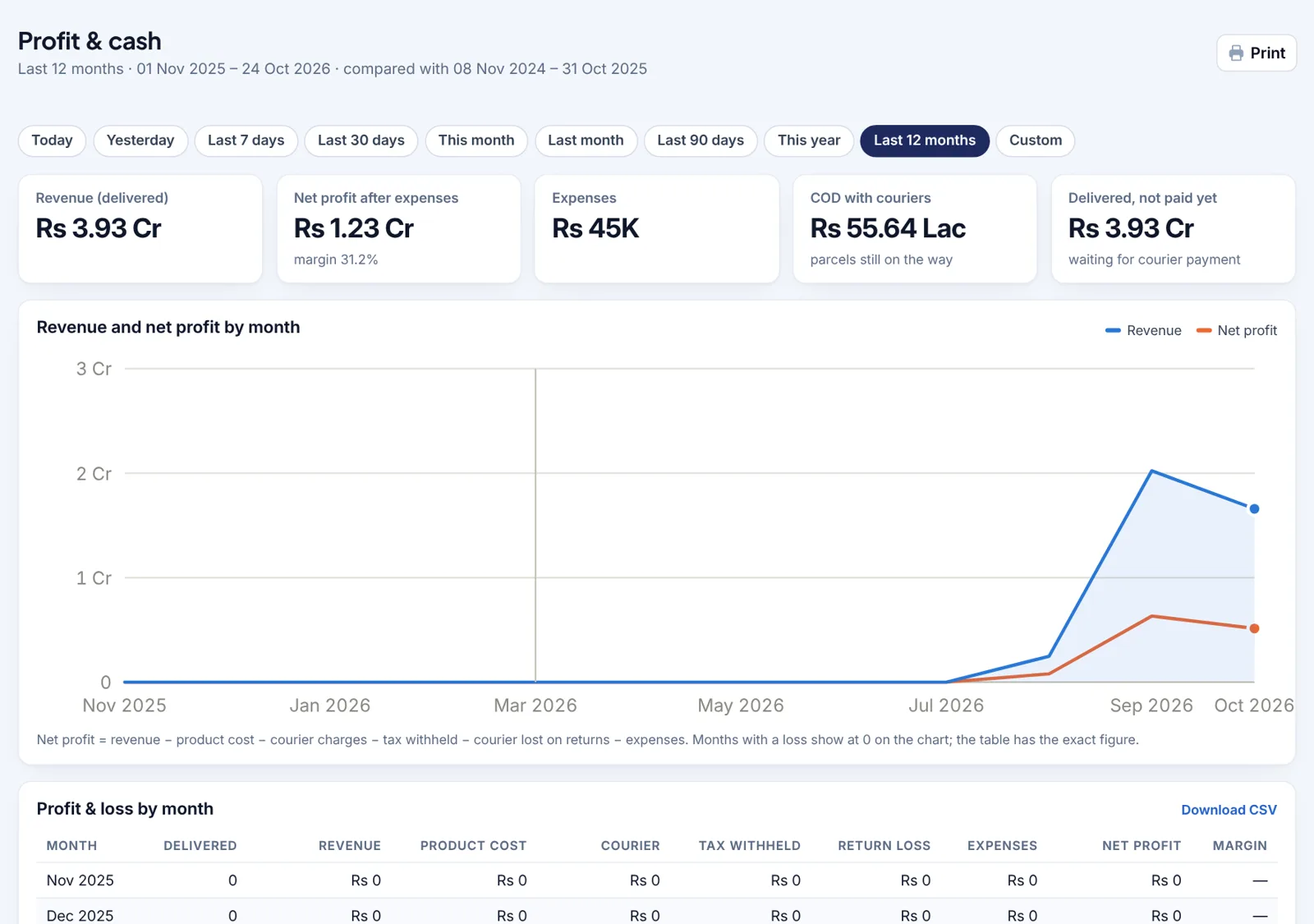
Task: Choose the Last month range
Action: coord(586,140)
